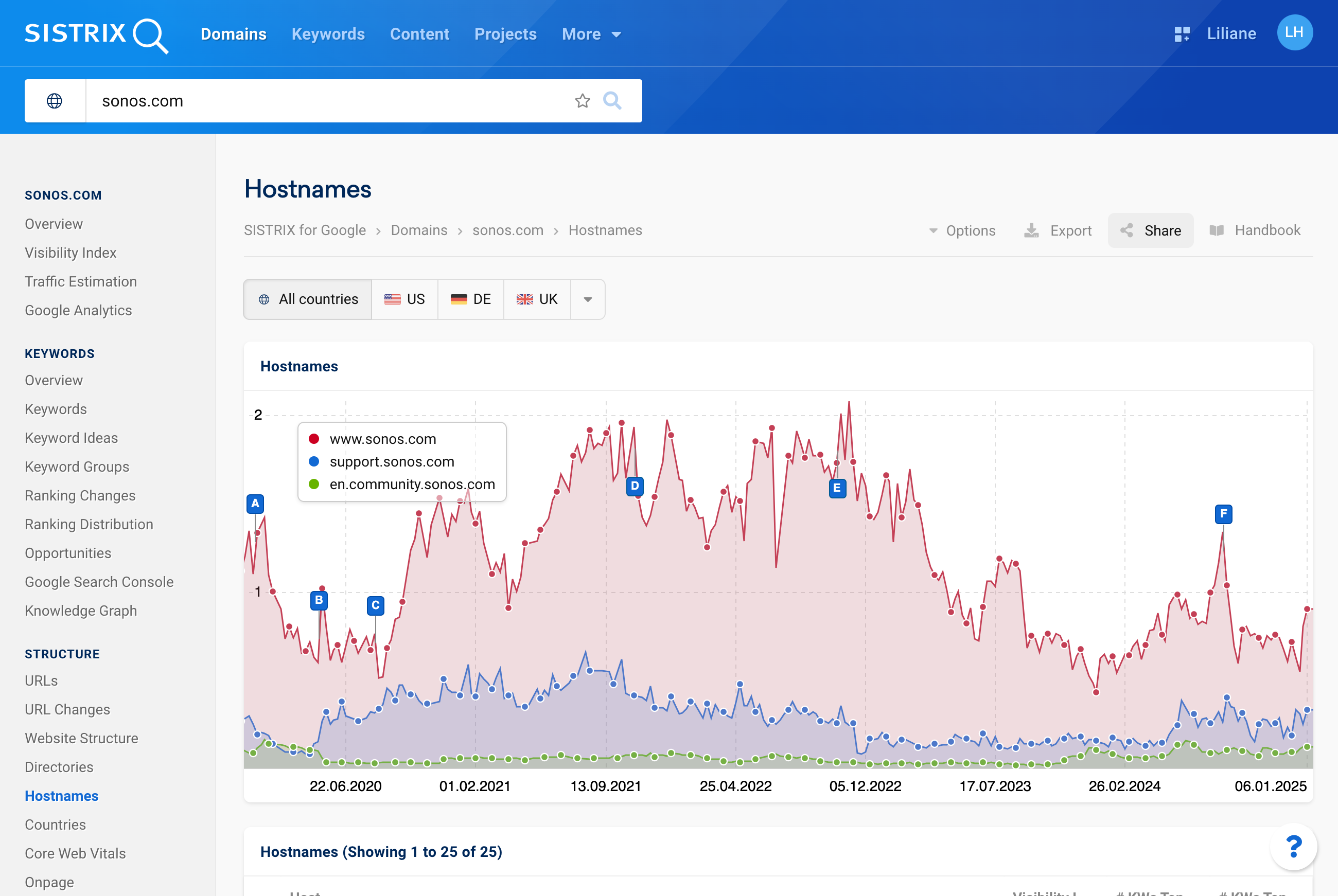Open Keyword Groups in sidebar

(x=77, y=467)
